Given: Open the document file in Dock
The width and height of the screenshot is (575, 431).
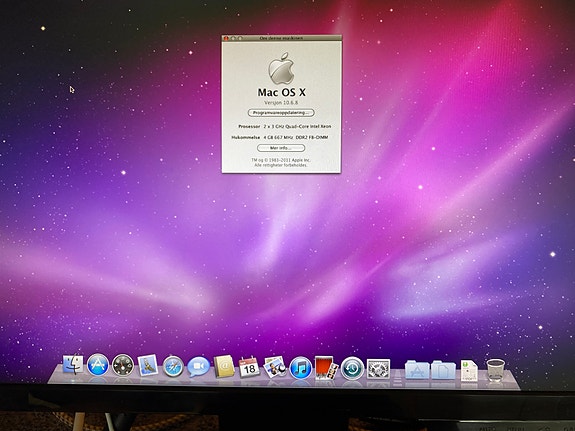Looking at the screenshot, I should 469,370.
